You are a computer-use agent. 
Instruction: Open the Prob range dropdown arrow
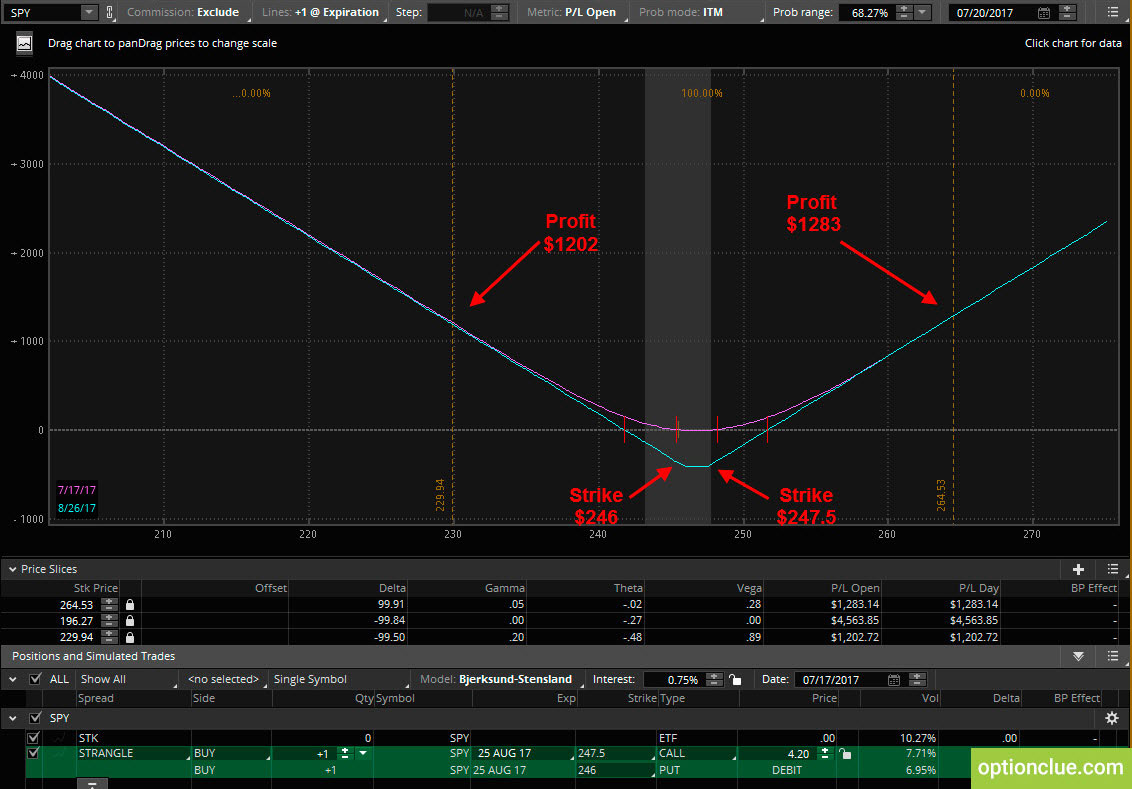pos(922,12)
